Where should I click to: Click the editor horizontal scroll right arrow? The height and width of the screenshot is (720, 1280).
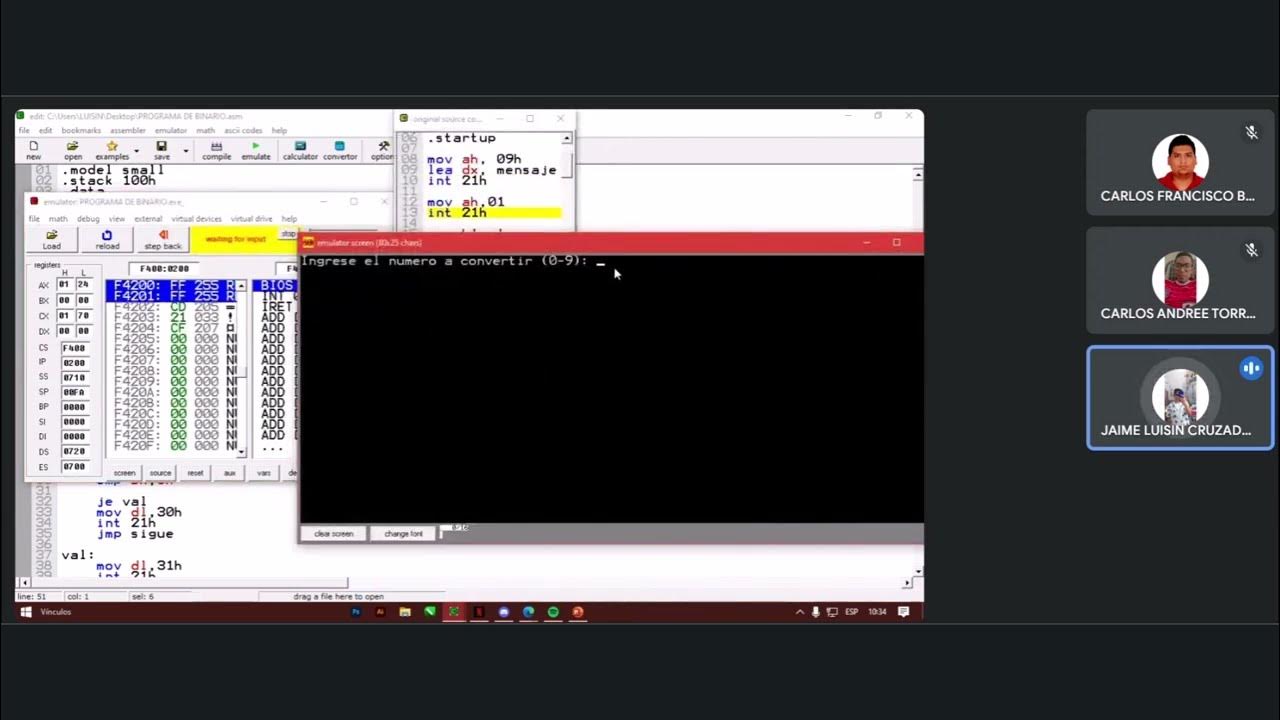(908, 582)
